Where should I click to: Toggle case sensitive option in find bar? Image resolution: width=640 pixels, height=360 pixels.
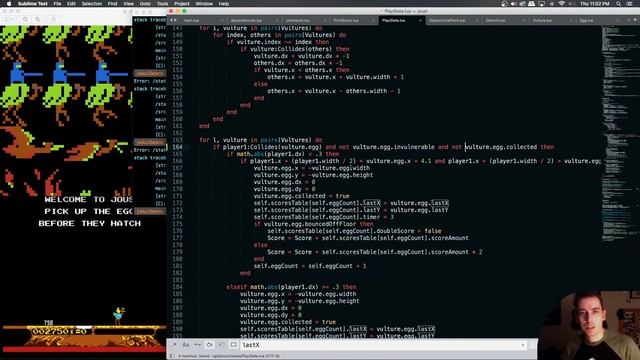[x=186, y=345]
